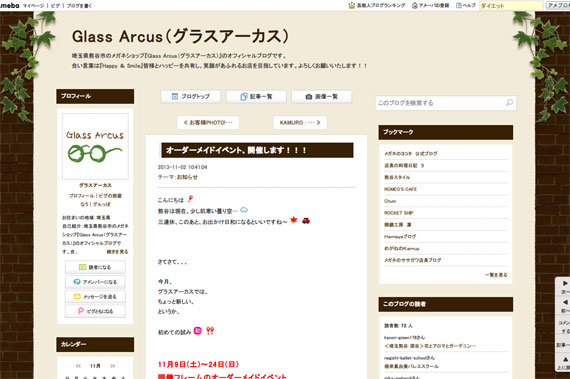Click the red double-exclamation emoji

click(210, 331)
